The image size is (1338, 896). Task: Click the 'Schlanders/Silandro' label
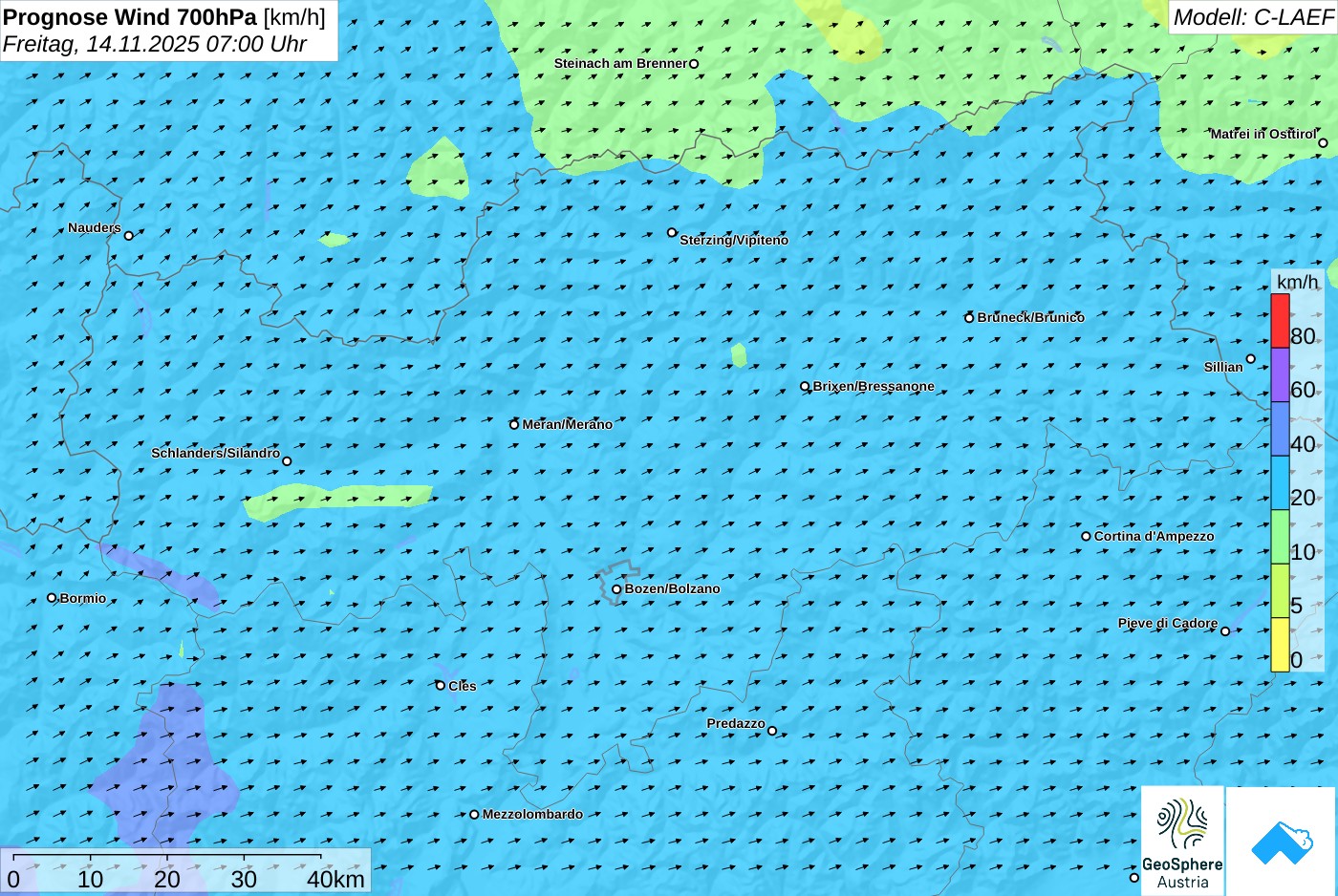[x=215, y=453]
